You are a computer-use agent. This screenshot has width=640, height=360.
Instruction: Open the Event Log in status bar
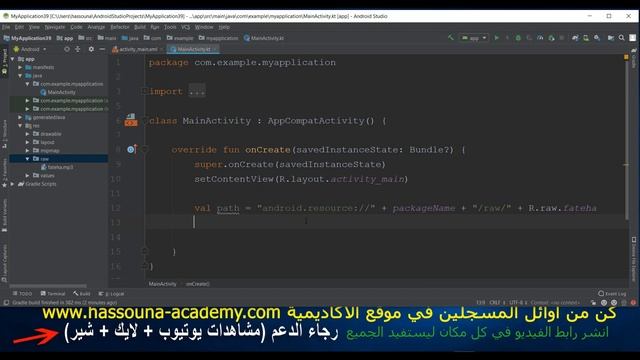point(612,293)
